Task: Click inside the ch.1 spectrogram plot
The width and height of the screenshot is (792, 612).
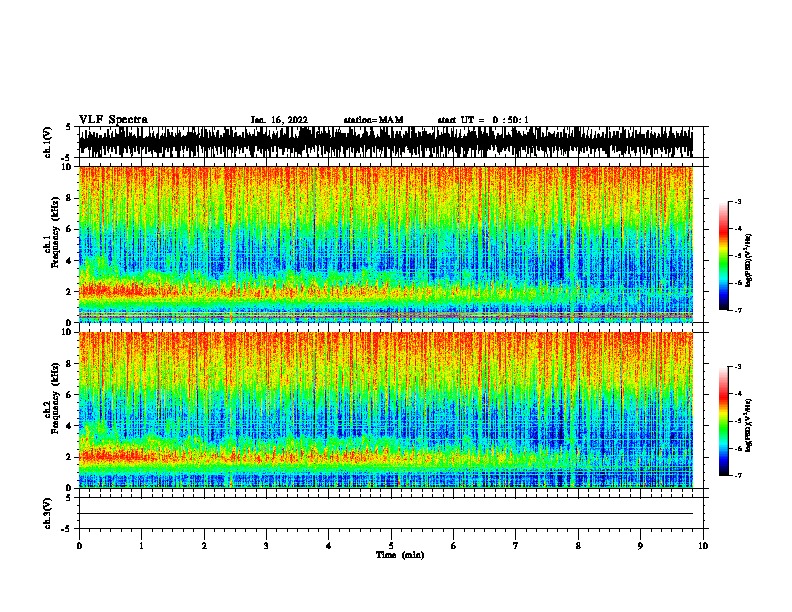Action: [x=385, y=244]
